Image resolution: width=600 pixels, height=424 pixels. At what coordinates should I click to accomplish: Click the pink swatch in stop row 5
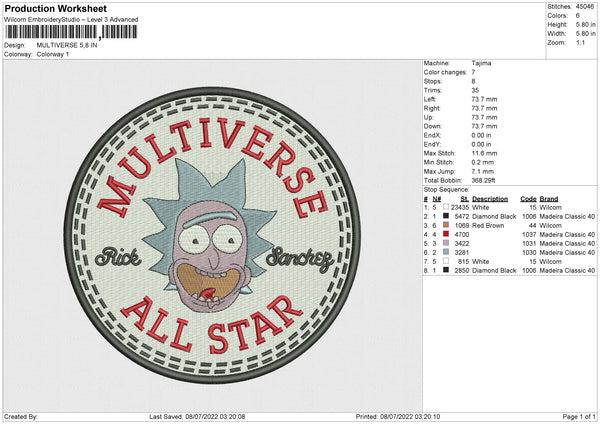point(446,243)
